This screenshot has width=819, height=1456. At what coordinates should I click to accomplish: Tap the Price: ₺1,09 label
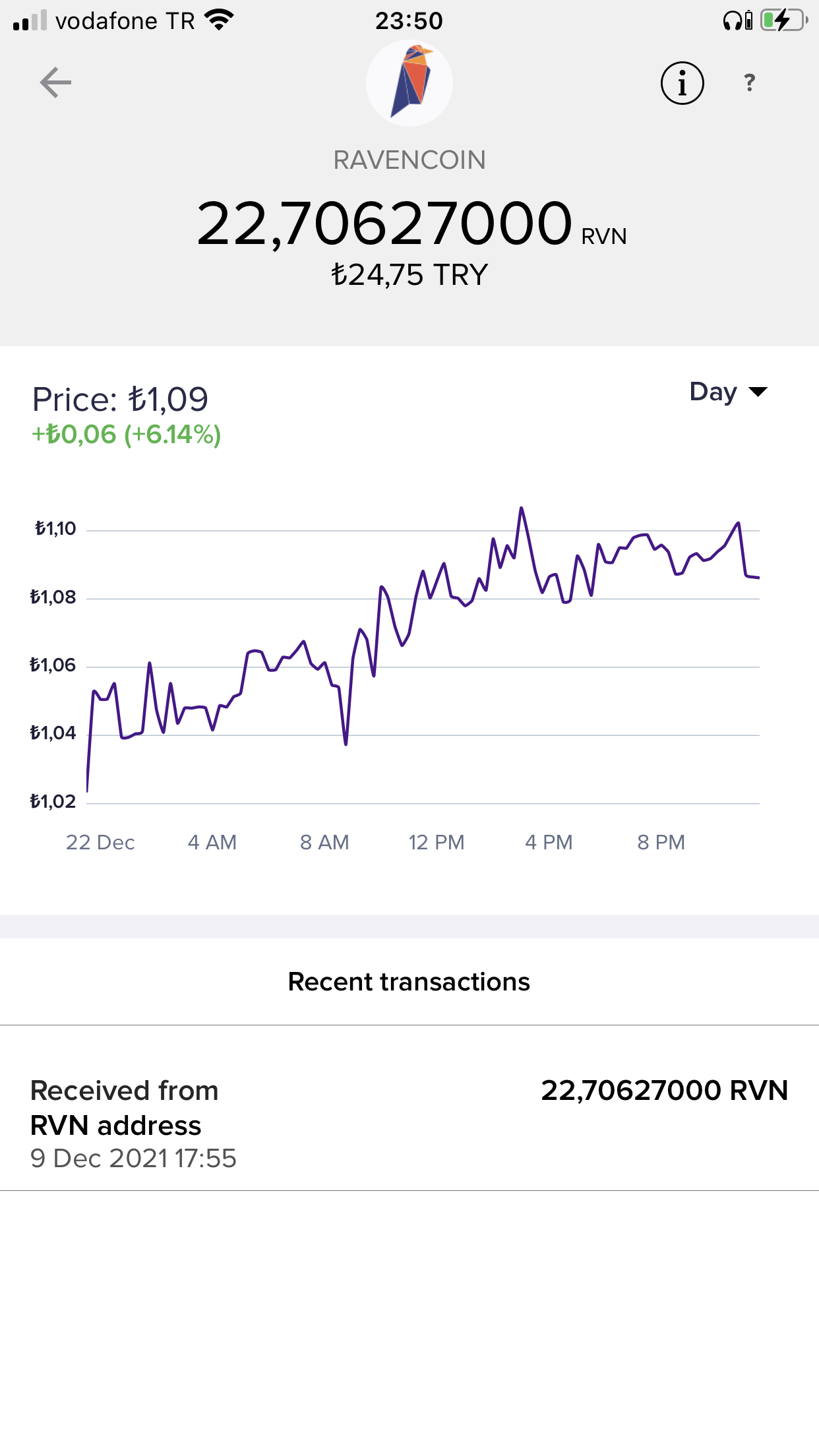[120, 399]
